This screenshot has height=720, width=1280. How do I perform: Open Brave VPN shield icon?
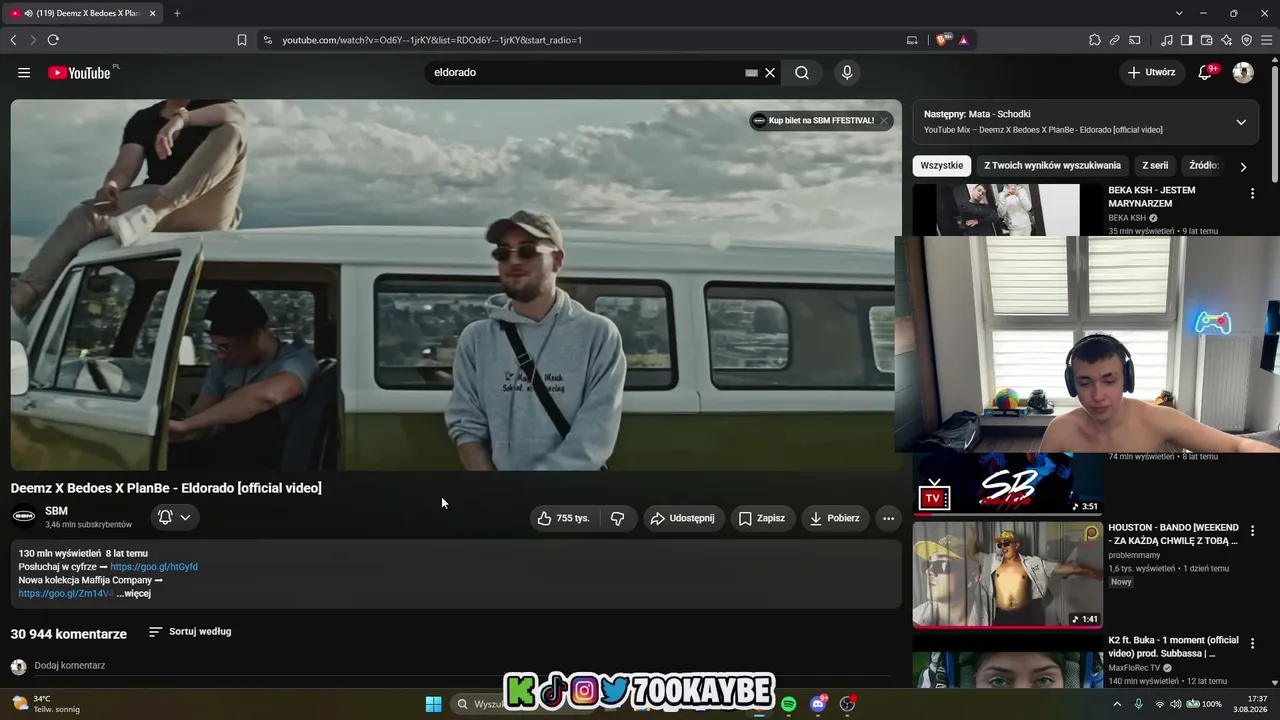click(x=1247, y=40)
